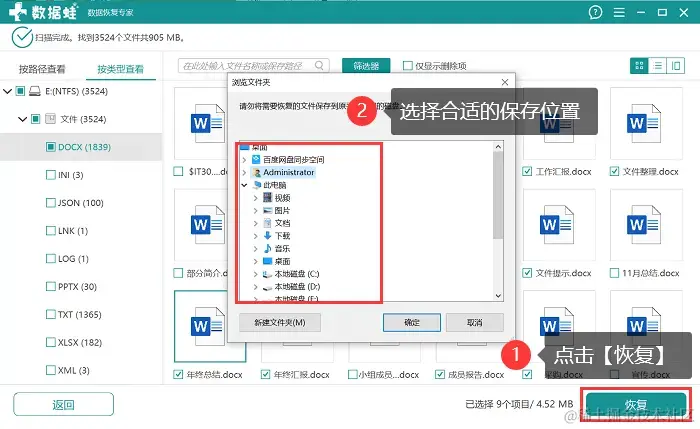Select the 此电脑 computer icon

tap(257, 185)
